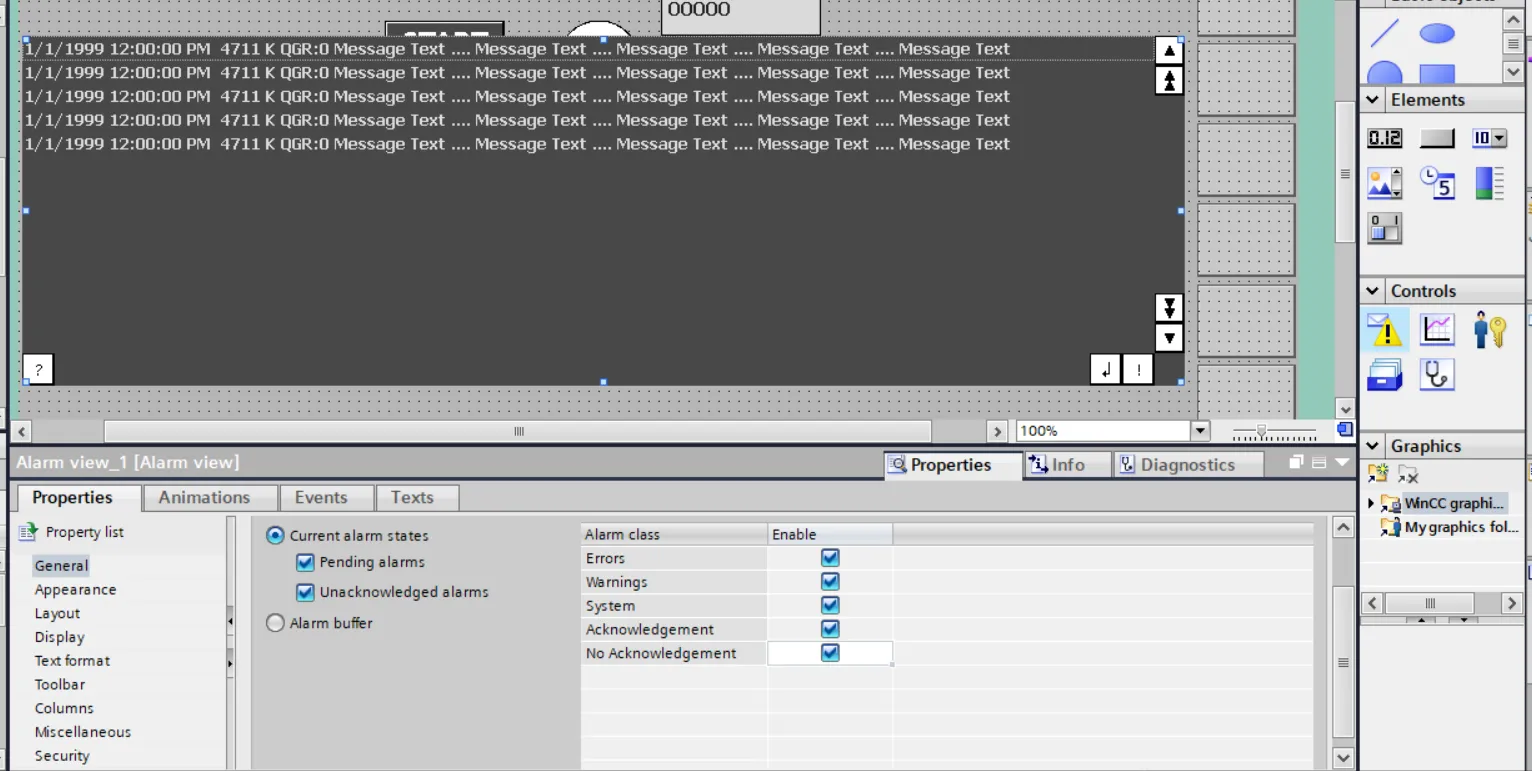1532x771 pixels.
Task: Click alarm view loop-in-alarm arrow button
Action: [1105, 370]
